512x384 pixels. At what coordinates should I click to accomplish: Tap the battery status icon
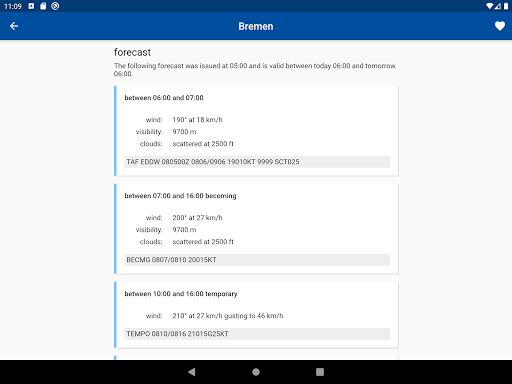506,6
